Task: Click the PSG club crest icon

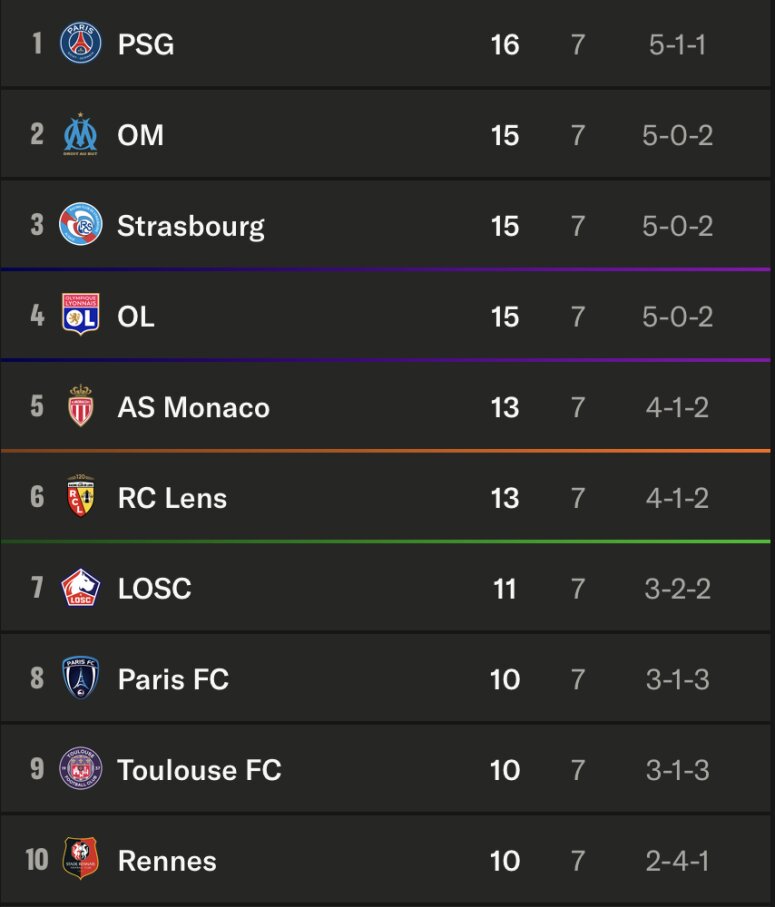Action: (80, 44)
